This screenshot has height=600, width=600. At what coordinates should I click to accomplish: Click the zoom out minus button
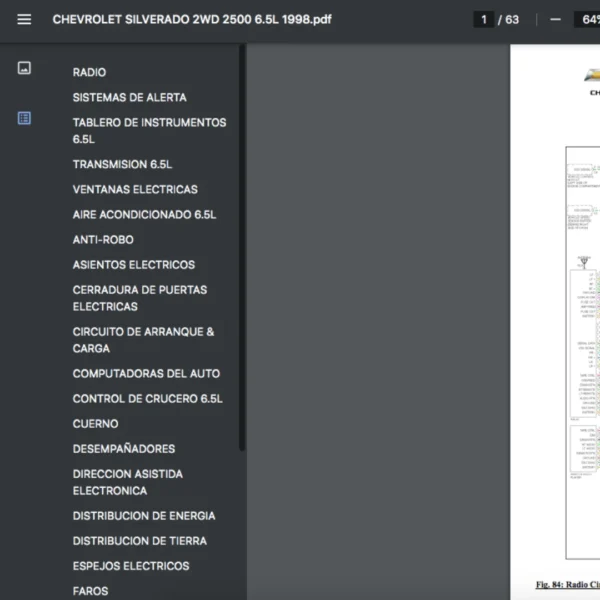(x=555, y=19)
